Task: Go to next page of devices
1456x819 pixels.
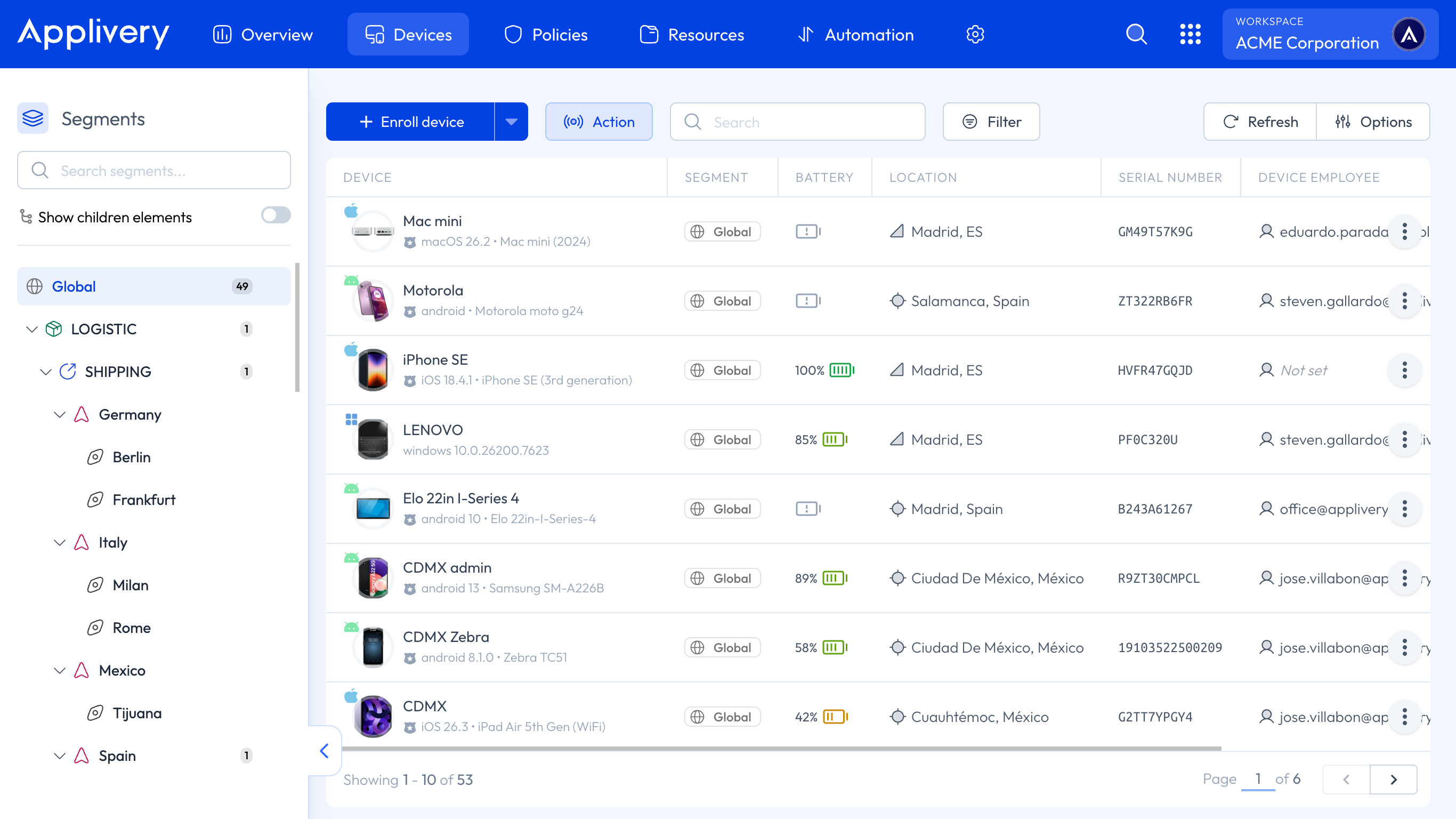Action: coord(1393,780)
